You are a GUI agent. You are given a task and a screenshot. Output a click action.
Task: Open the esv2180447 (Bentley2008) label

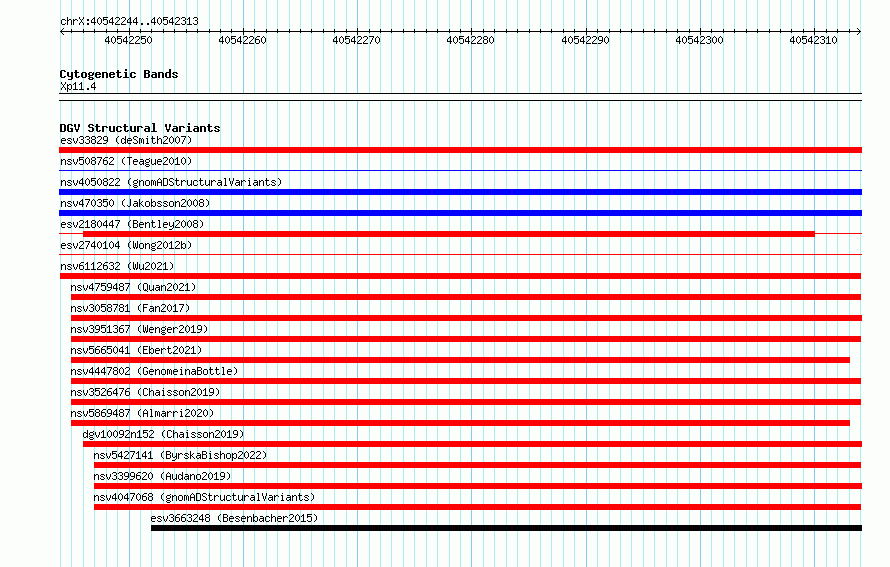pyautogui.click(x=132, y=224)
